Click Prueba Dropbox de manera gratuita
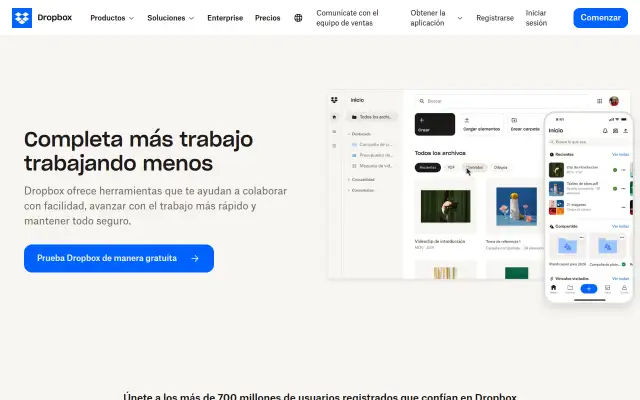This screenshot has width=640, height=400. [119, 258]
